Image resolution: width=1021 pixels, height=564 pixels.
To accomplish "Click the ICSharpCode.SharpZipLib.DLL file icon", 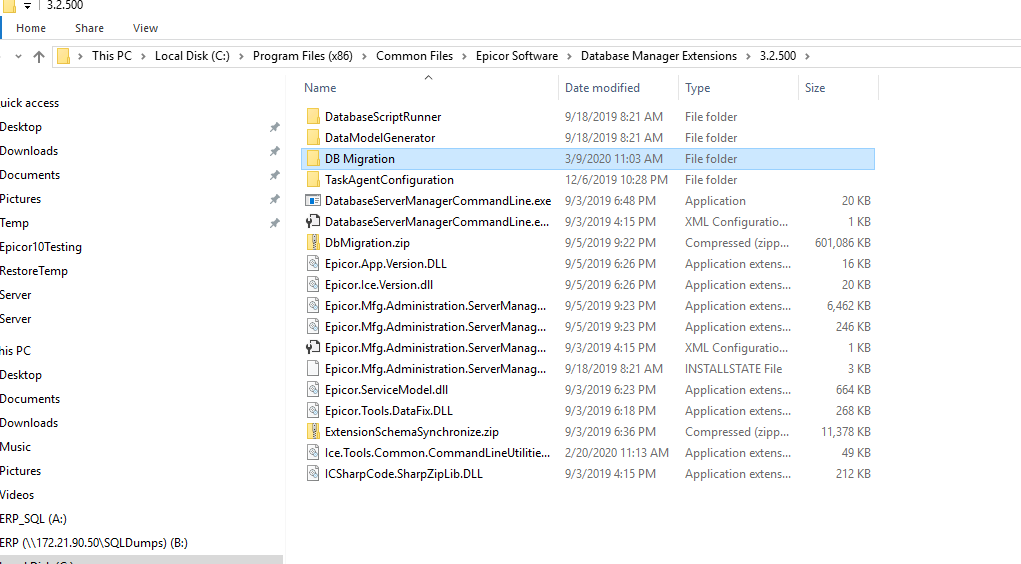I will 313,473.
